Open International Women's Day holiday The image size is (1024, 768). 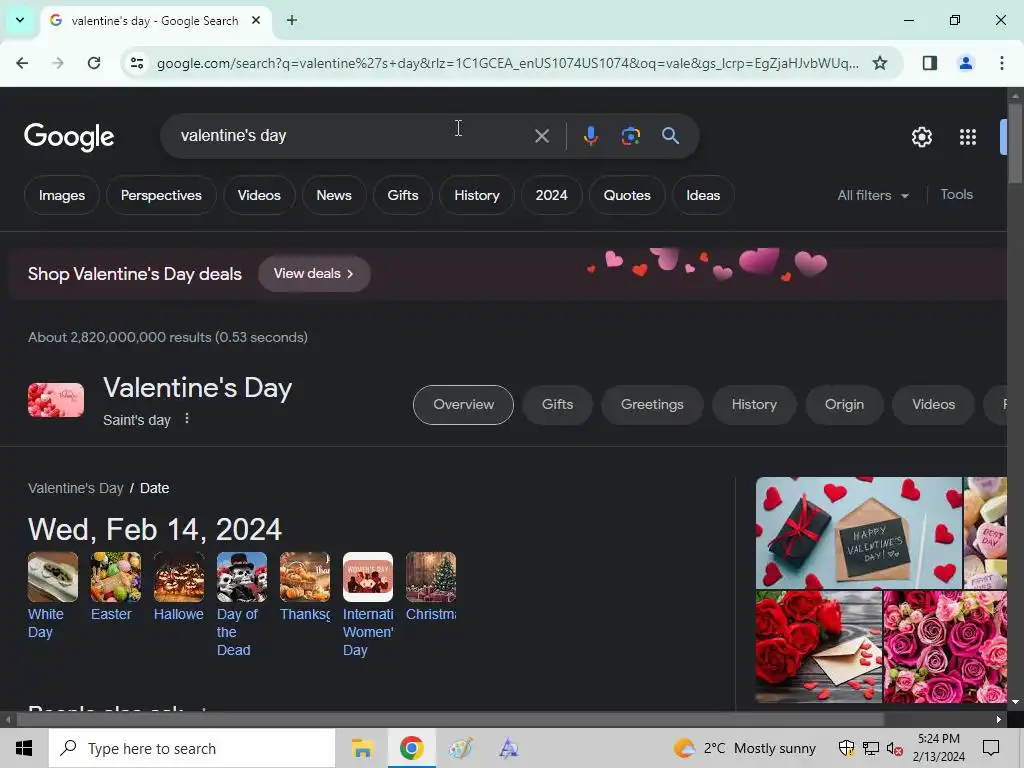coord(368,605)
